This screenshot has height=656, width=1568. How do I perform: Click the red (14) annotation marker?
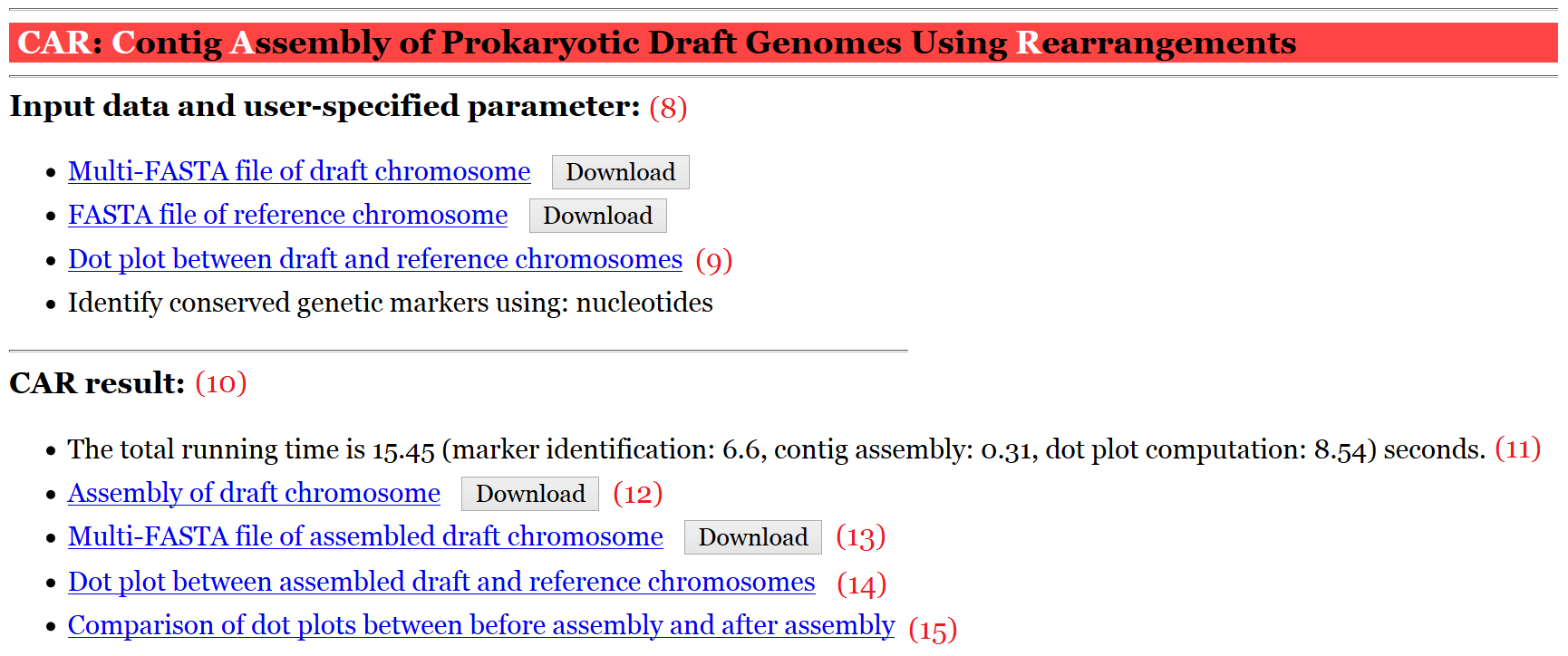point(861,584)
